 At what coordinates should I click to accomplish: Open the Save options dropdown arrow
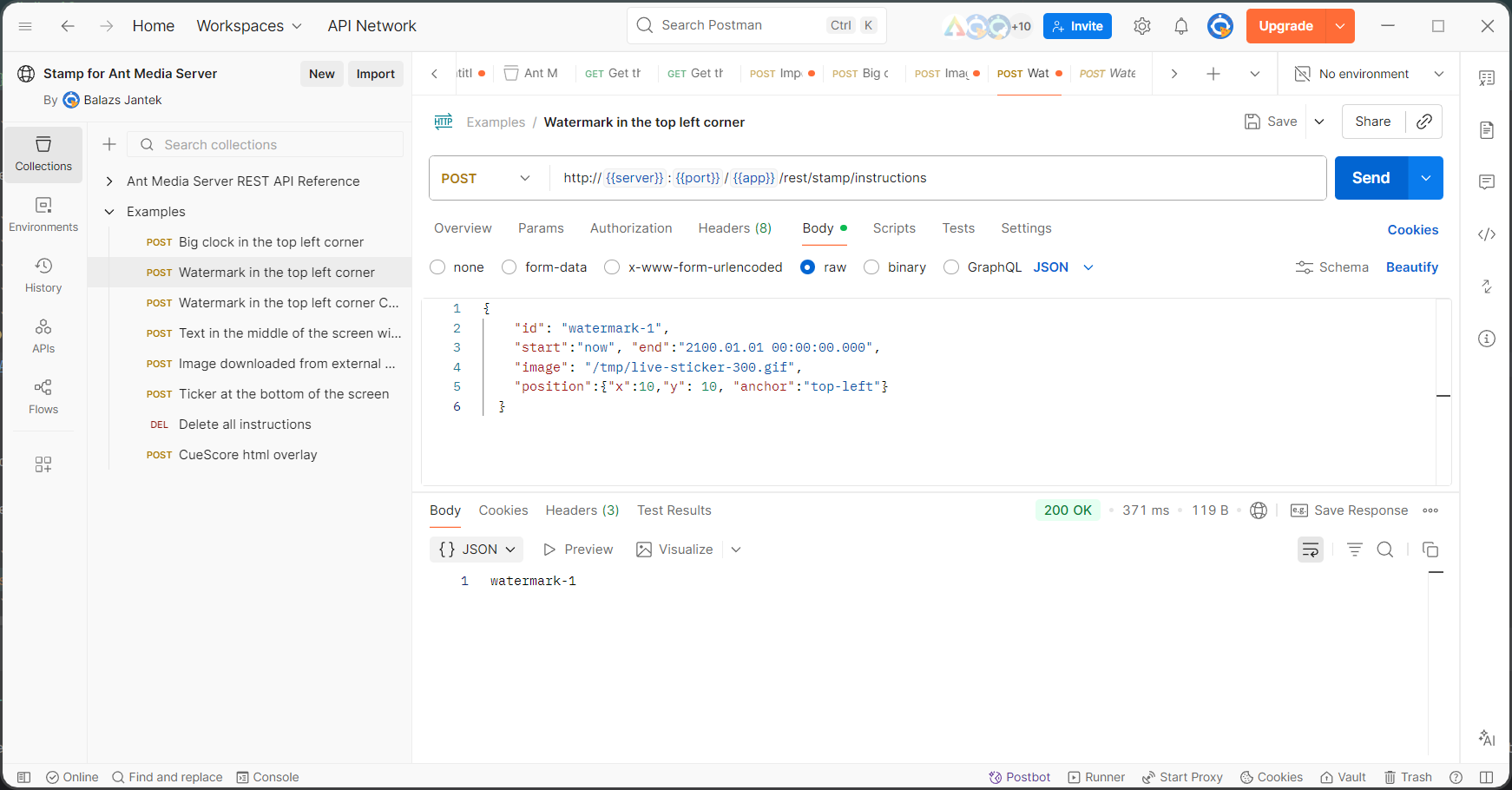point(1319,122)
